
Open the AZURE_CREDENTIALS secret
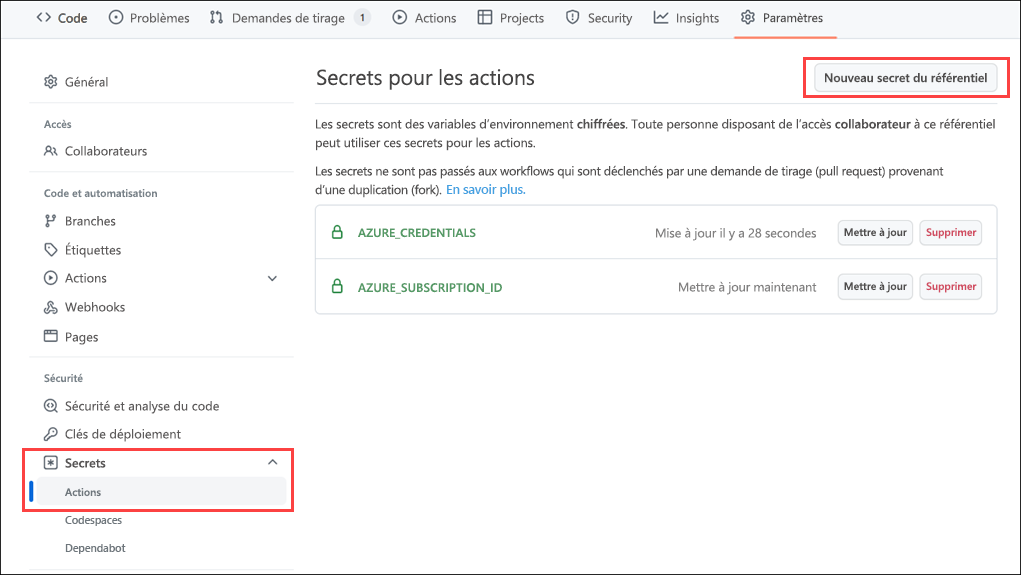417,233
